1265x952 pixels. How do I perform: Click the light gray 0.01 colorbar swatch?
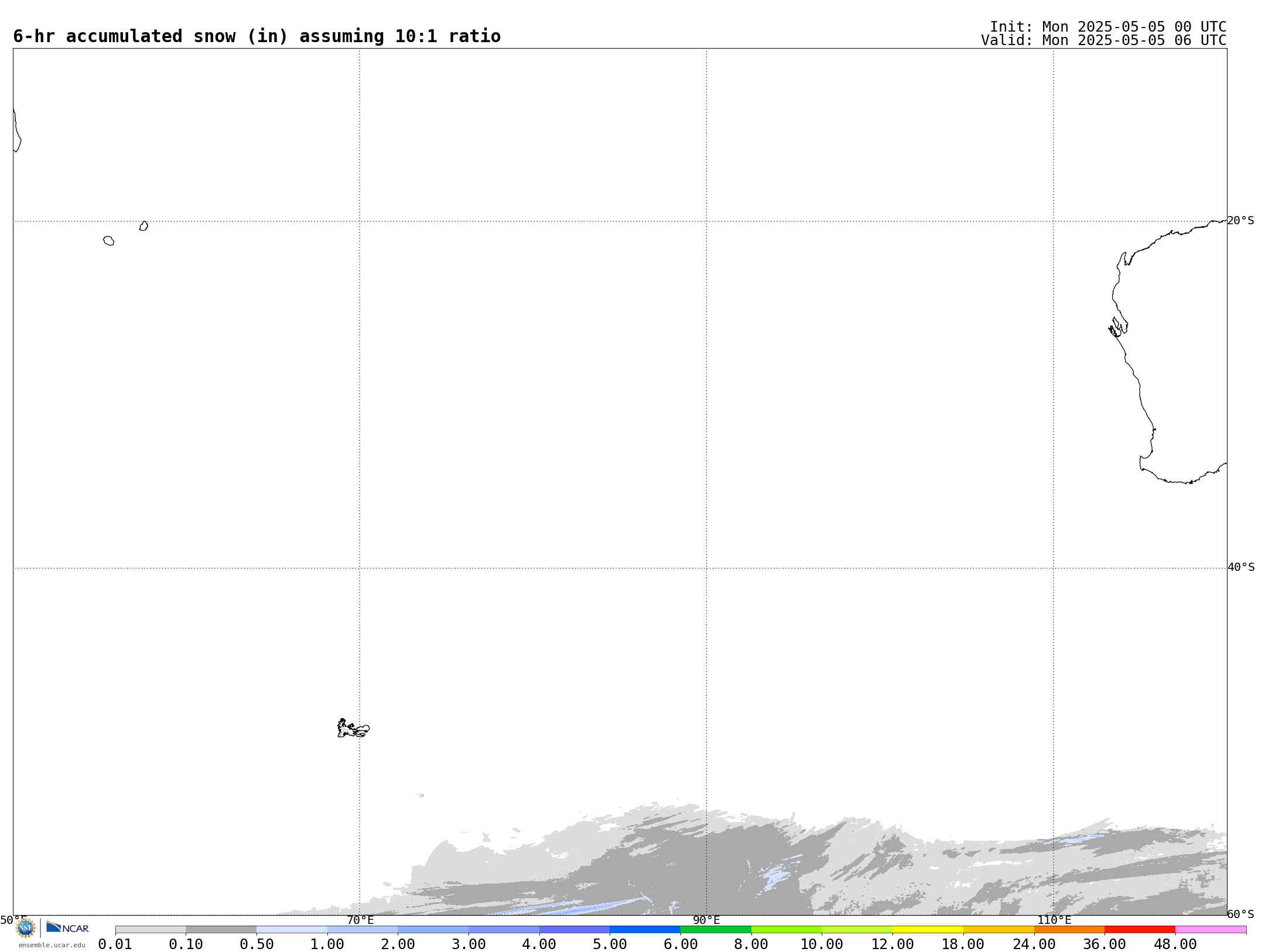(151, 930)
